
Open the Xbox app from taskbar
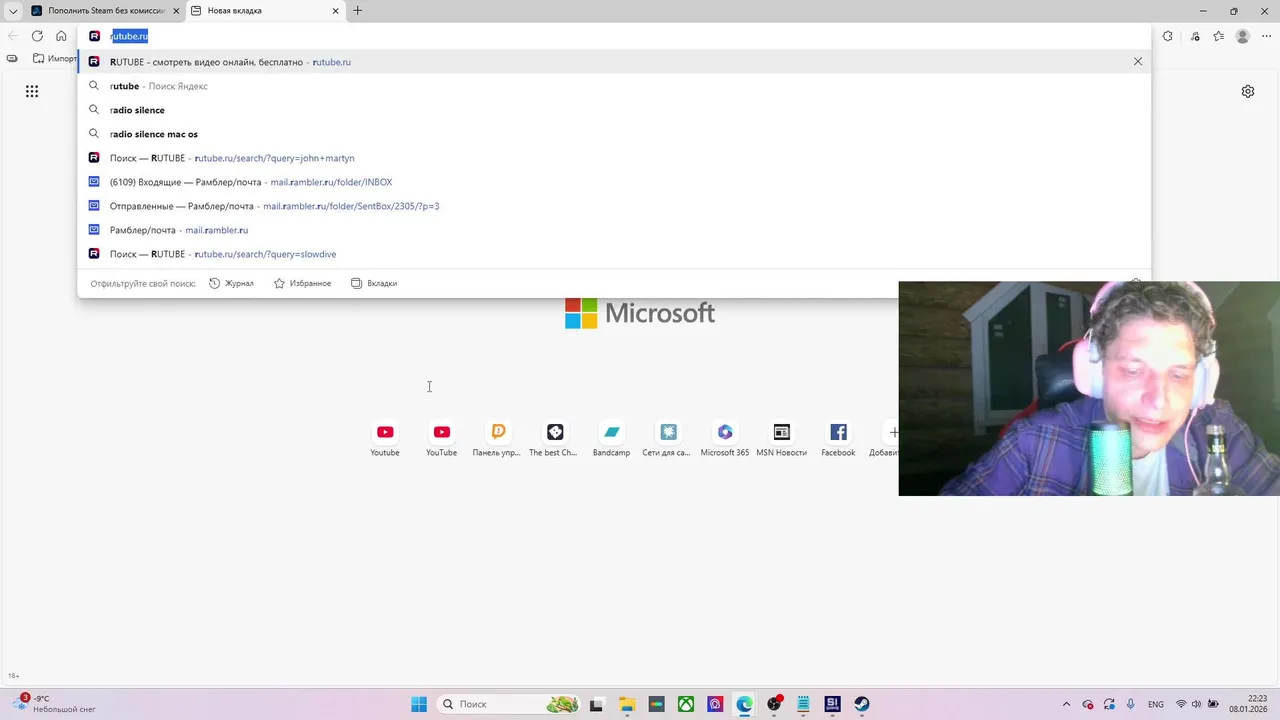(x=686, y=704)
